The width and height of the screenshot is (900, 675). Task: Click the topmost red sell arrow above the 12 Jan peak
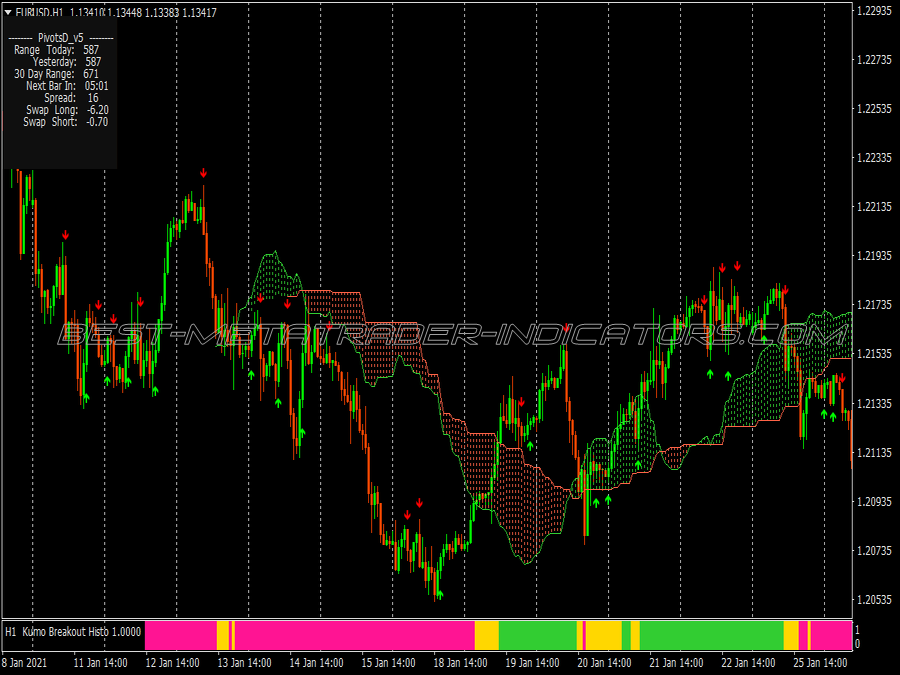coord(203,173)
